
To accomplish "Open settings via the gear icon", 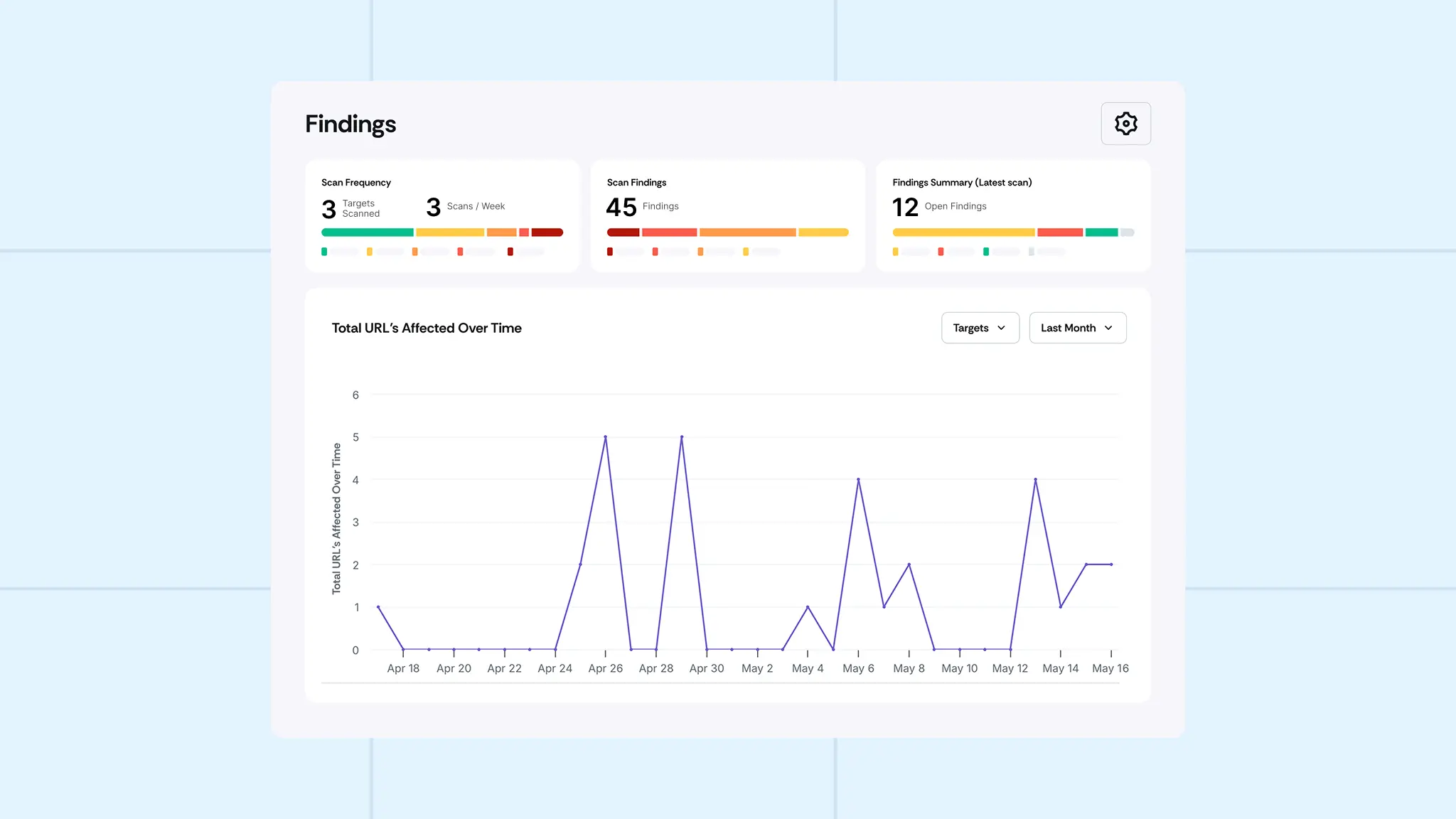I will point(1125,124).
